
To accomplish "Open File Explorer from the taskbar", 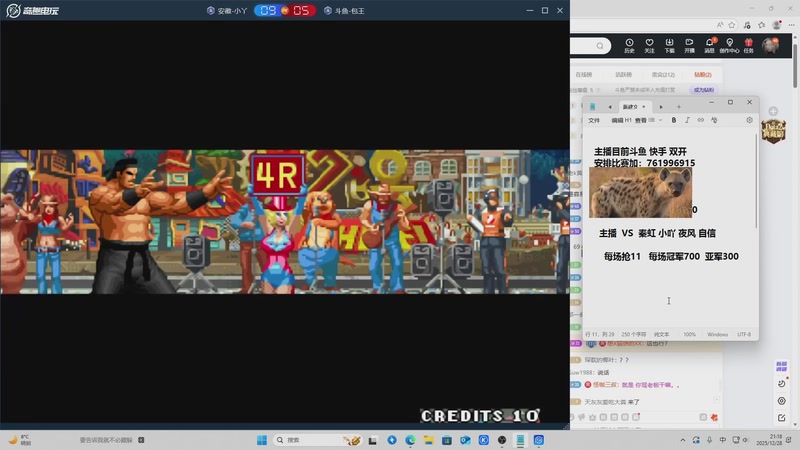I will (x=429, y=440).
